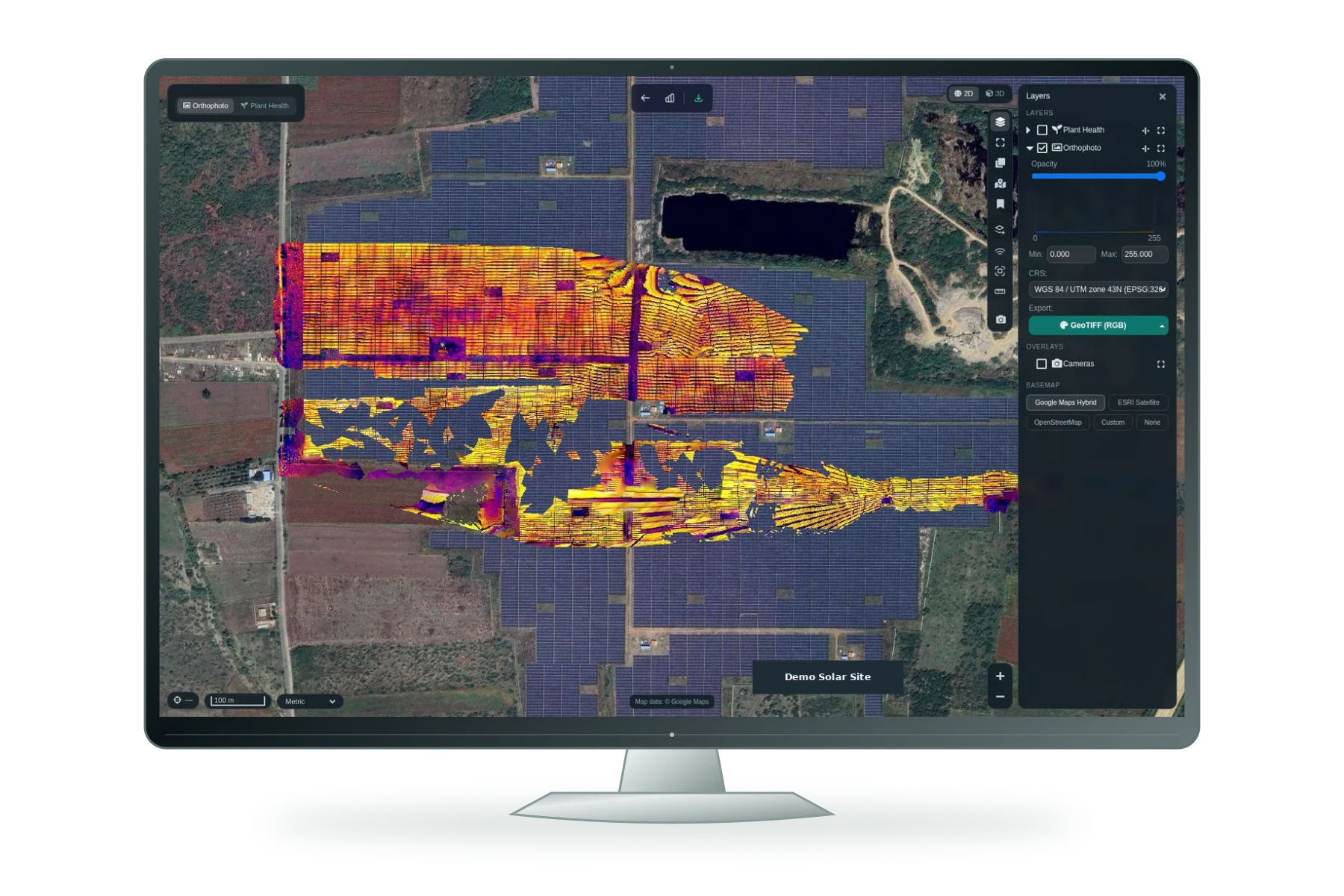
Task: Click the 100% opacity value
Action: click(1156, 164)
